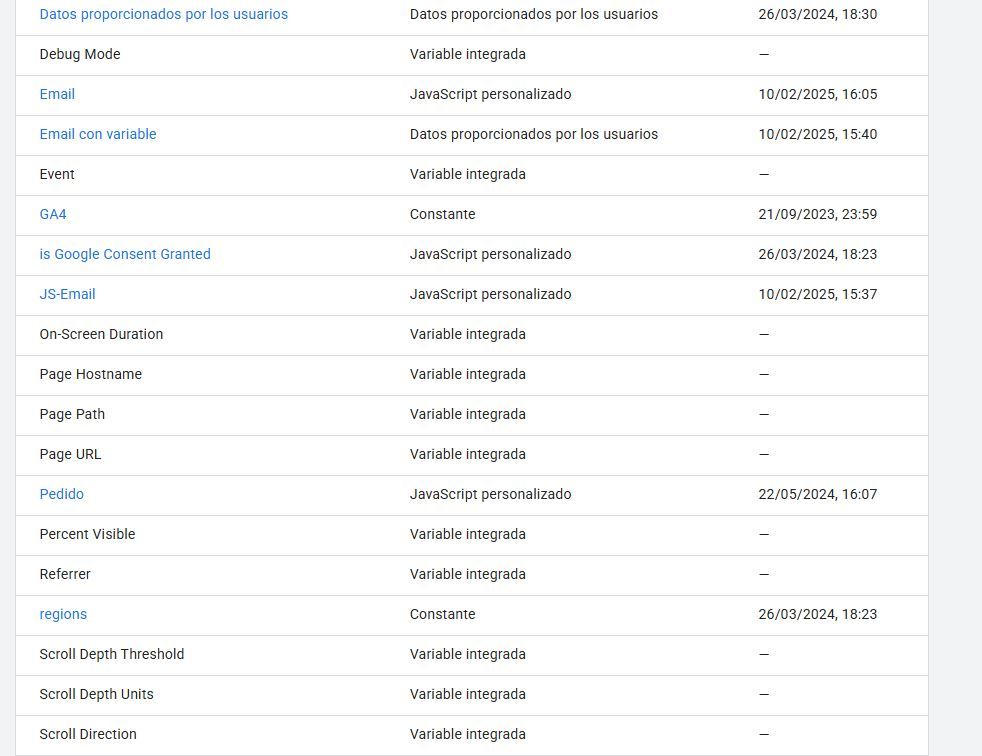
Task: Click Pedido's 'JavaScript personalizado' type cell
Action: tap(490, 495)
